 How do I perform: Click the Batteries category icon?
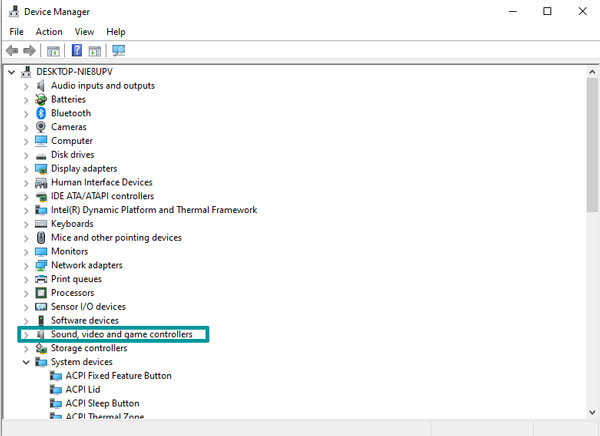coord(41,100)
